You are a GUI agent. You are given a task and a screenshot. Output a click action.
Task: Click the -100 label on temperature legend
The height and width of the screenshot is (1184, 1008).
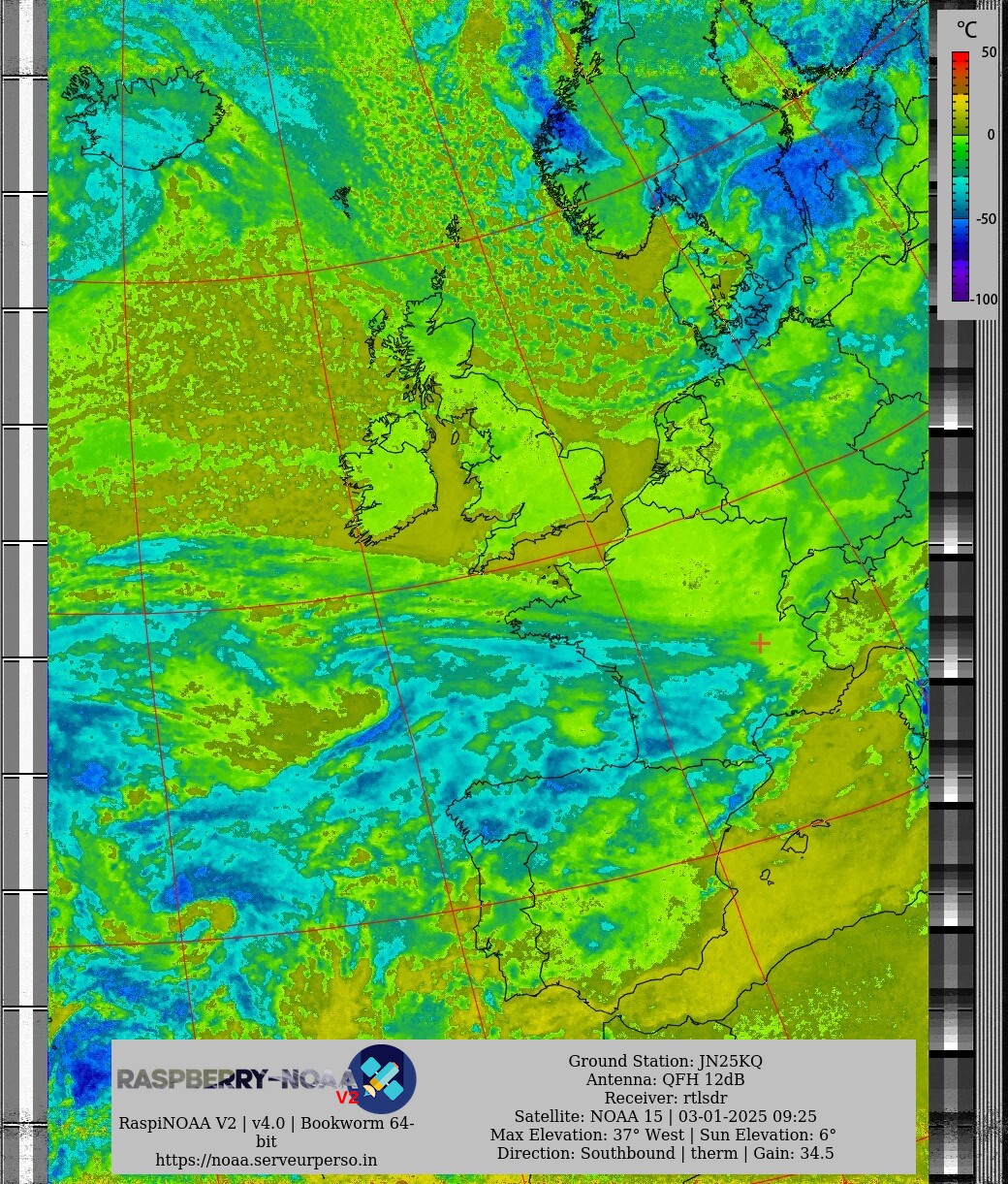coord(985,300)
